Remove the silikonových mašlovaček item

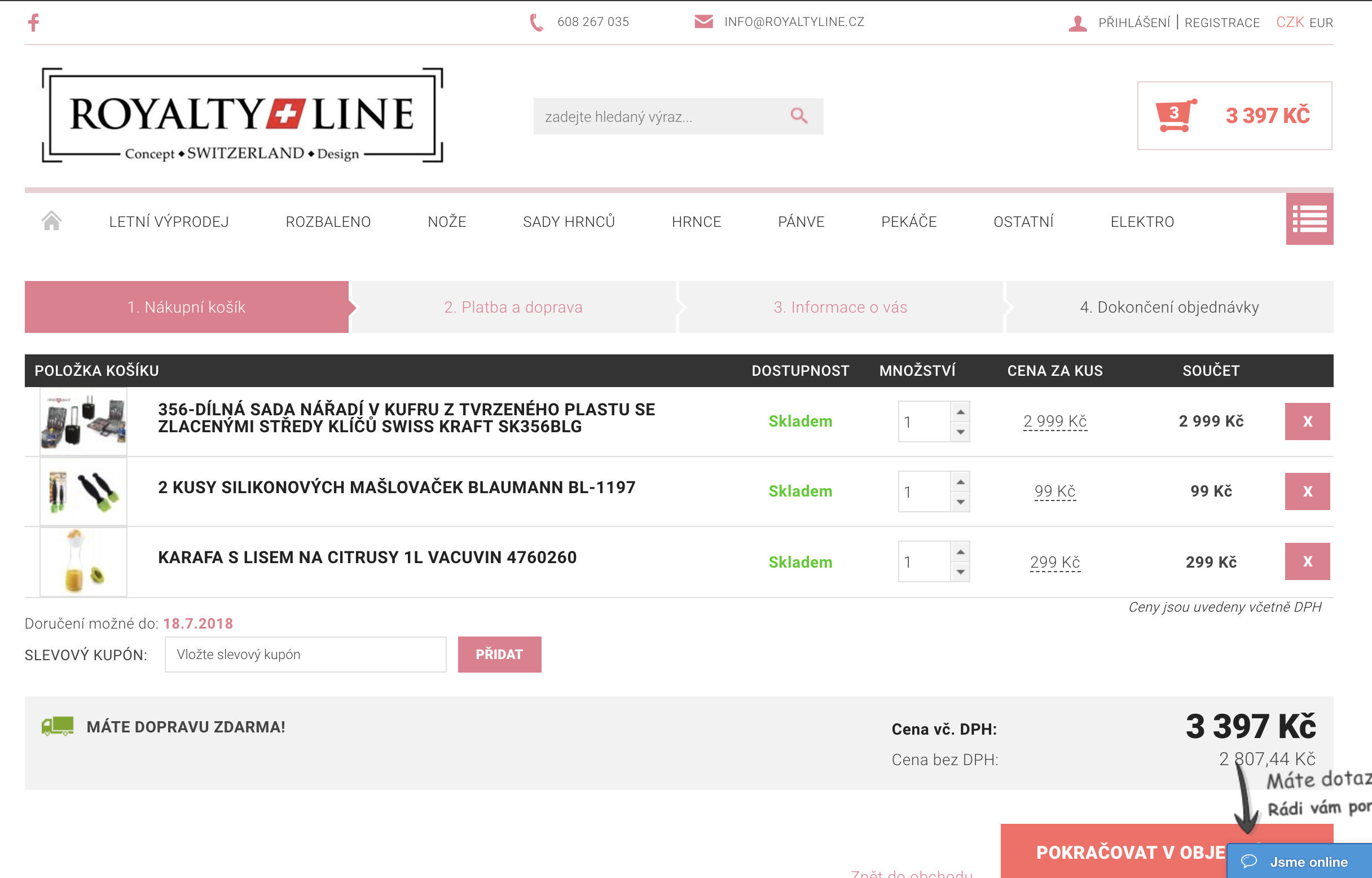tap(1307, 491)
